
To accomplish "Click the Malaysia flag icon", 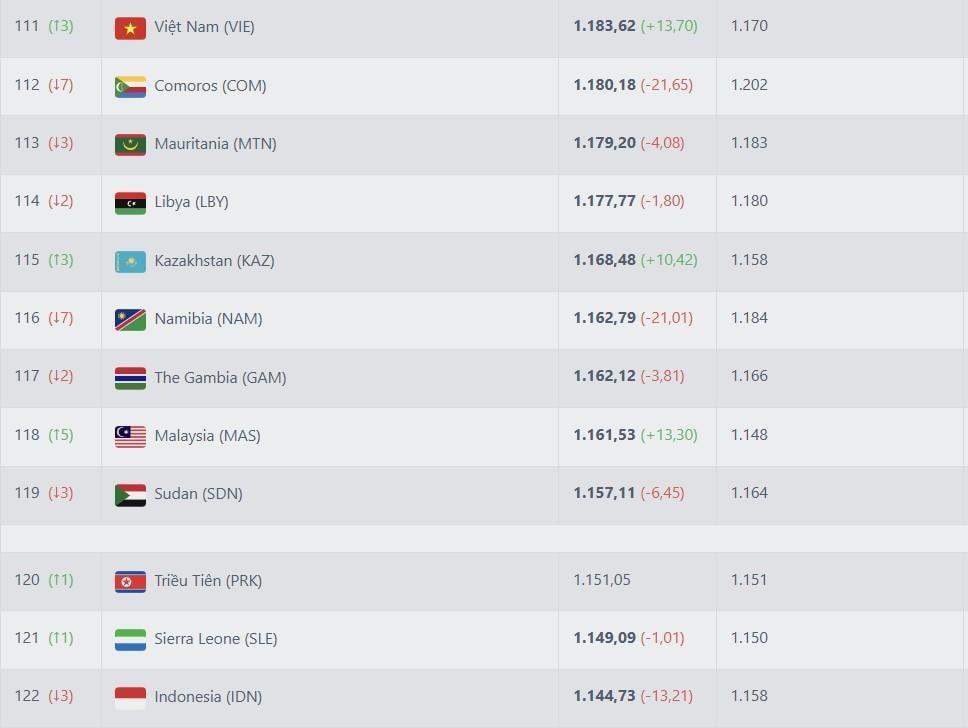I will [130, 436].
